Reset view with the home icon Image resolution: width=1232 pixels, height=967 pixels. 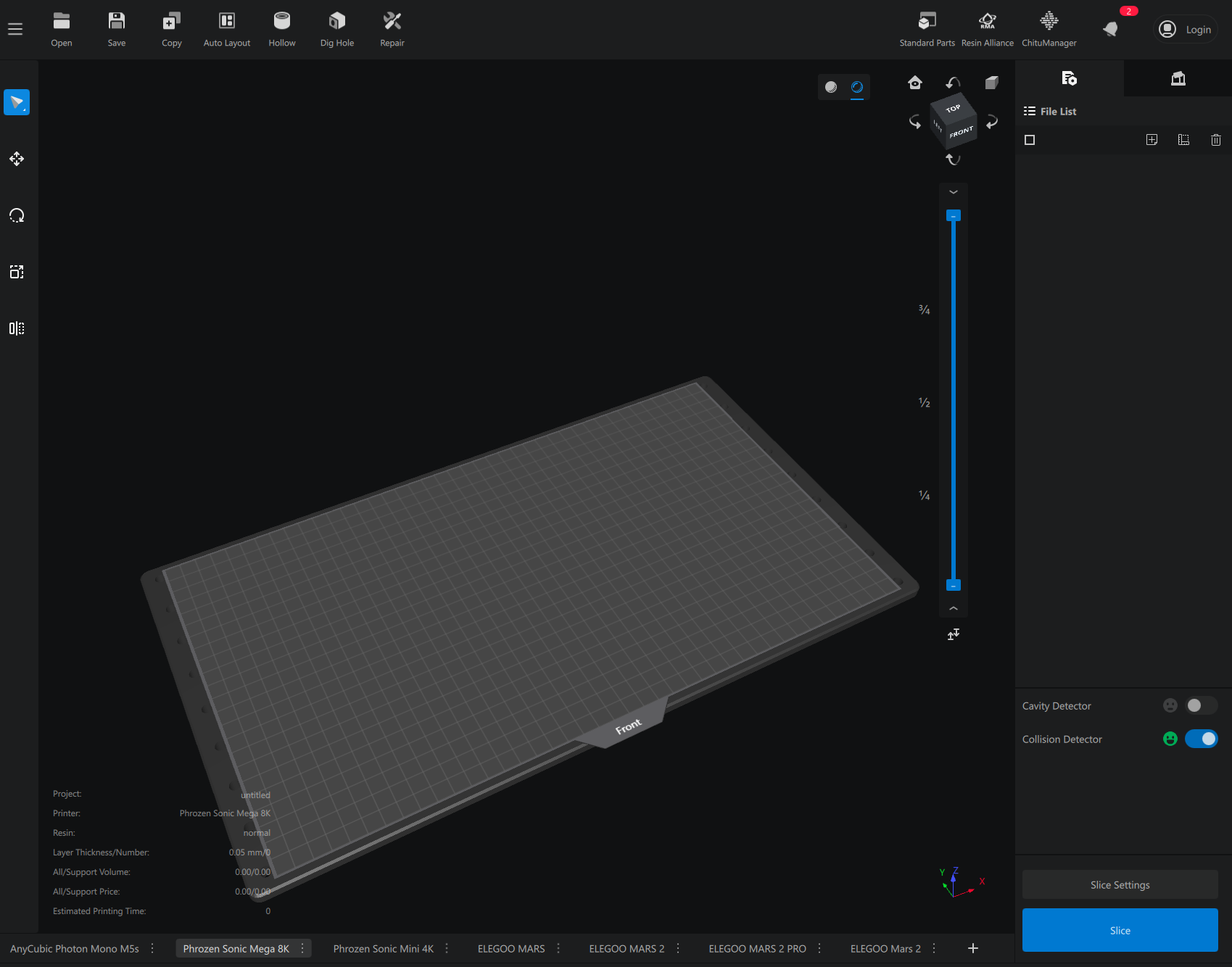pos(915,83)
